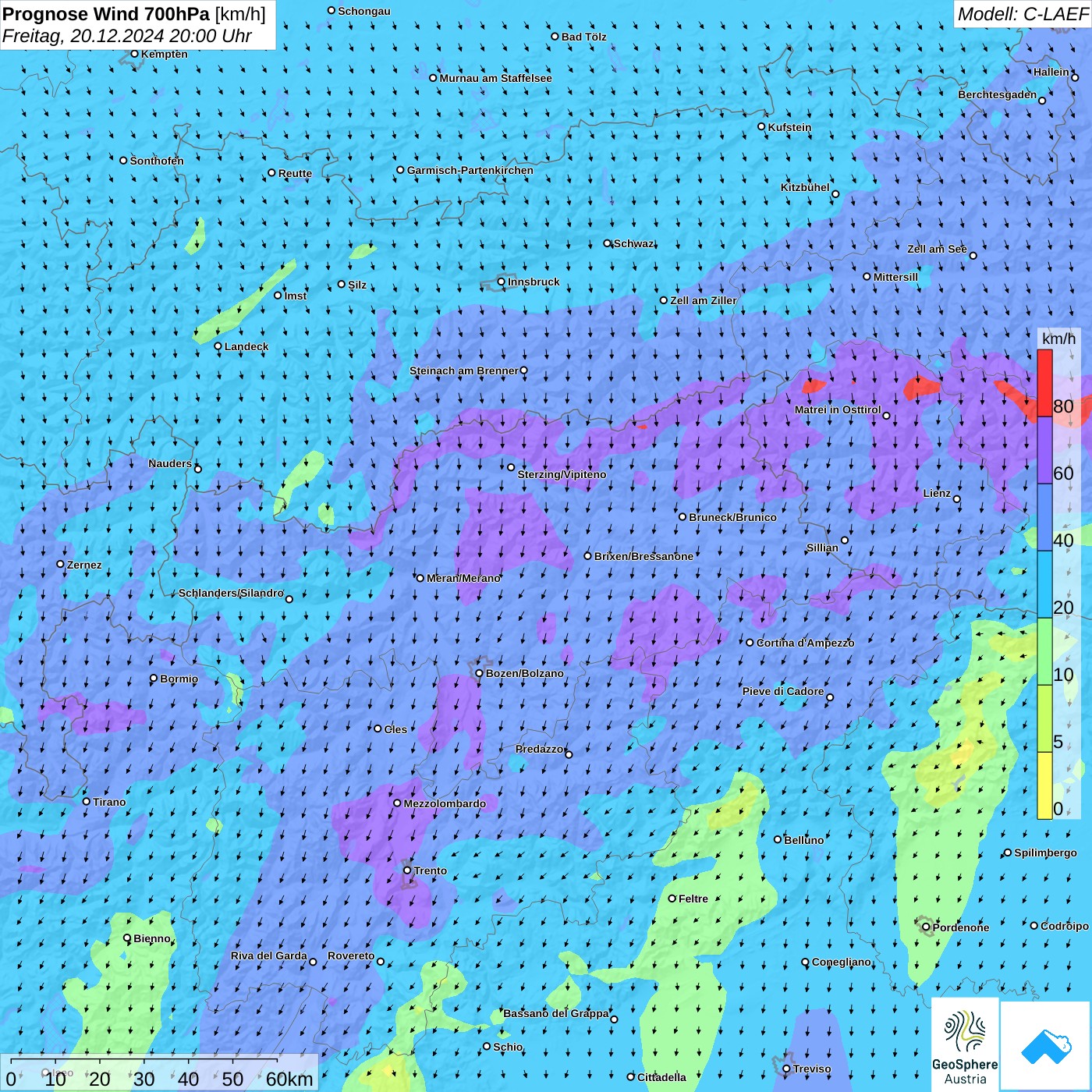
Task: Click the 'Bienno' label
Action: click(152, 938)
